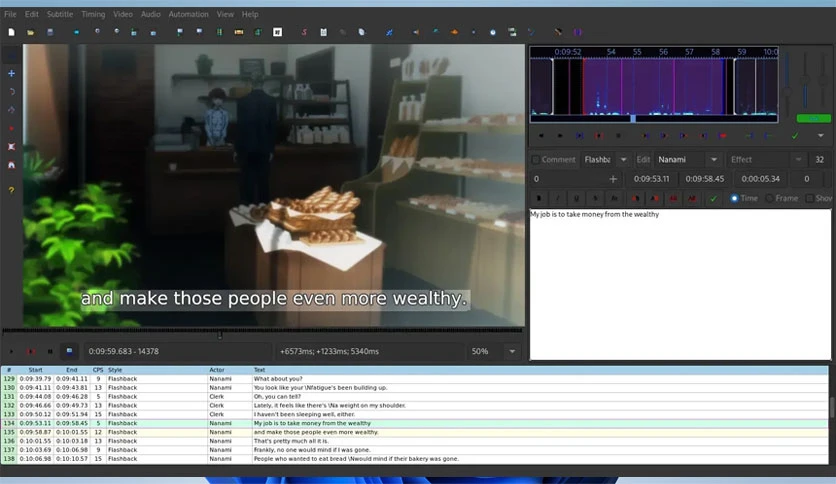Screen dimensions: 836x484
Task: Expand the Nanami actor dropdown
Action: (x=714, y=159)
